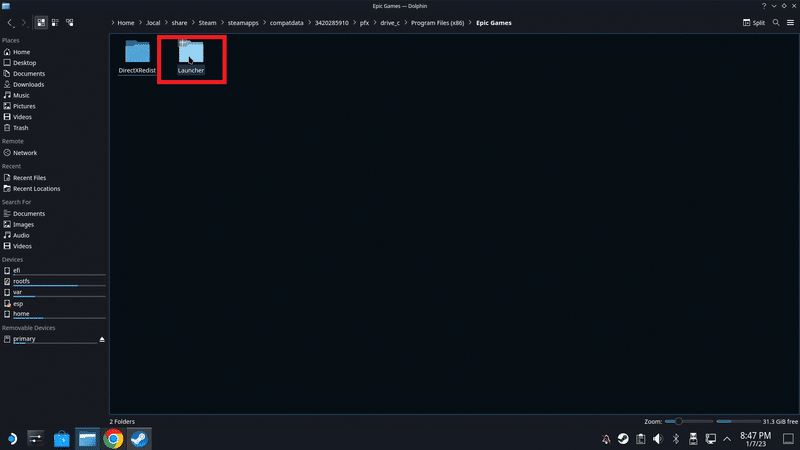Viewport: 800px width, 450px height.
Task: Go forward with the forward arrow
Action: pos(23,22)
